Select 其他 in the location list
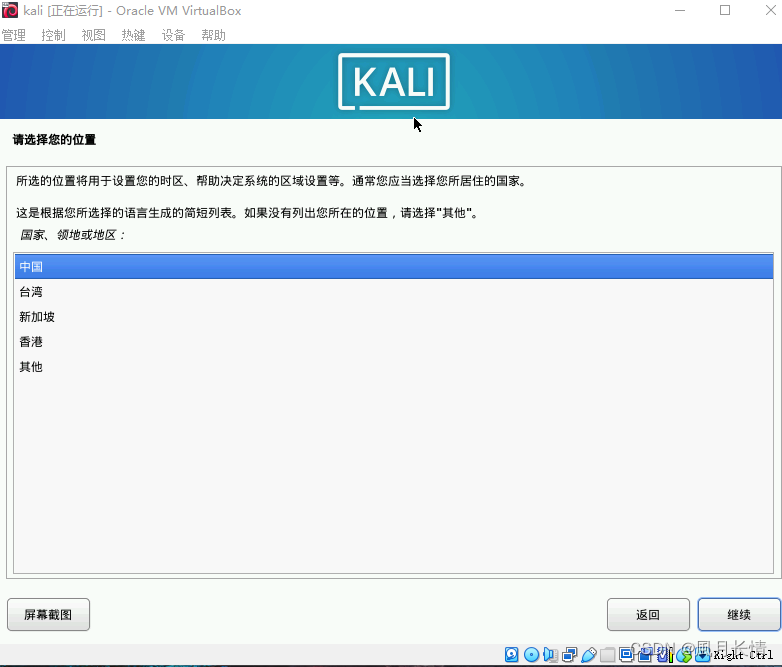 pyautogui.click(x=394, y=367)
